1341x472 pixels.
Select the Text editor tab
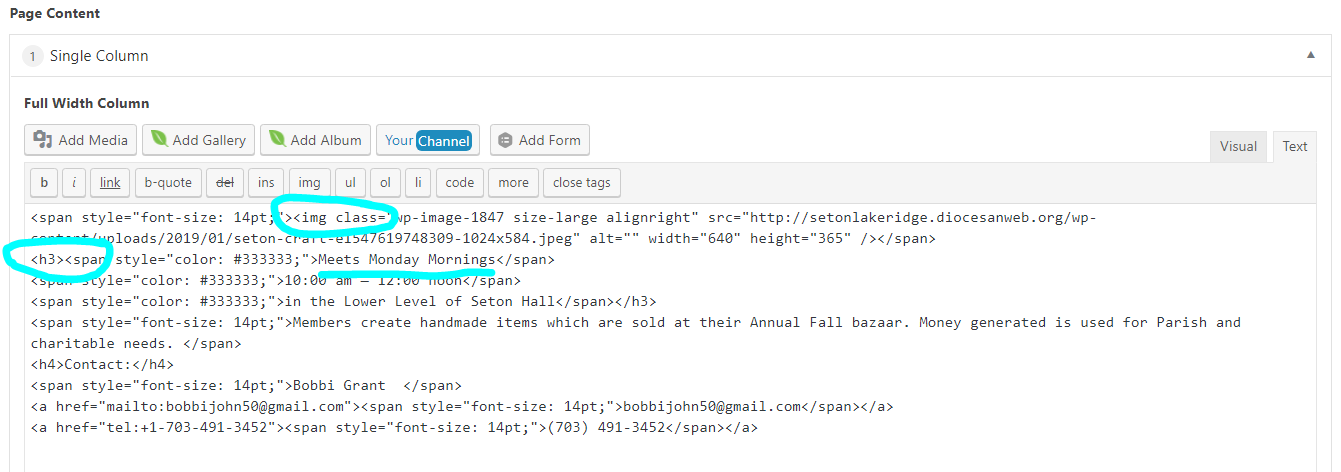click(1295, 146)
